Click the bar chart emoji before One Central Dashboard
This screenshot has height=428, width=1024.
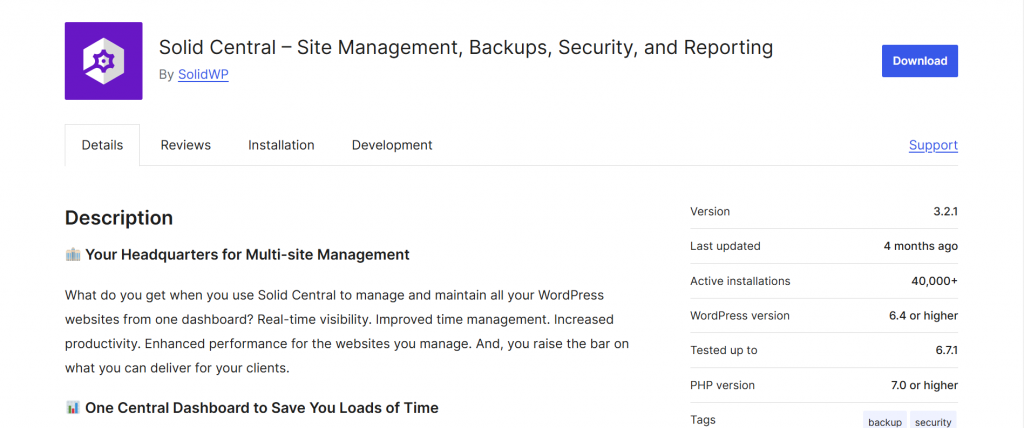pos(72,408)
